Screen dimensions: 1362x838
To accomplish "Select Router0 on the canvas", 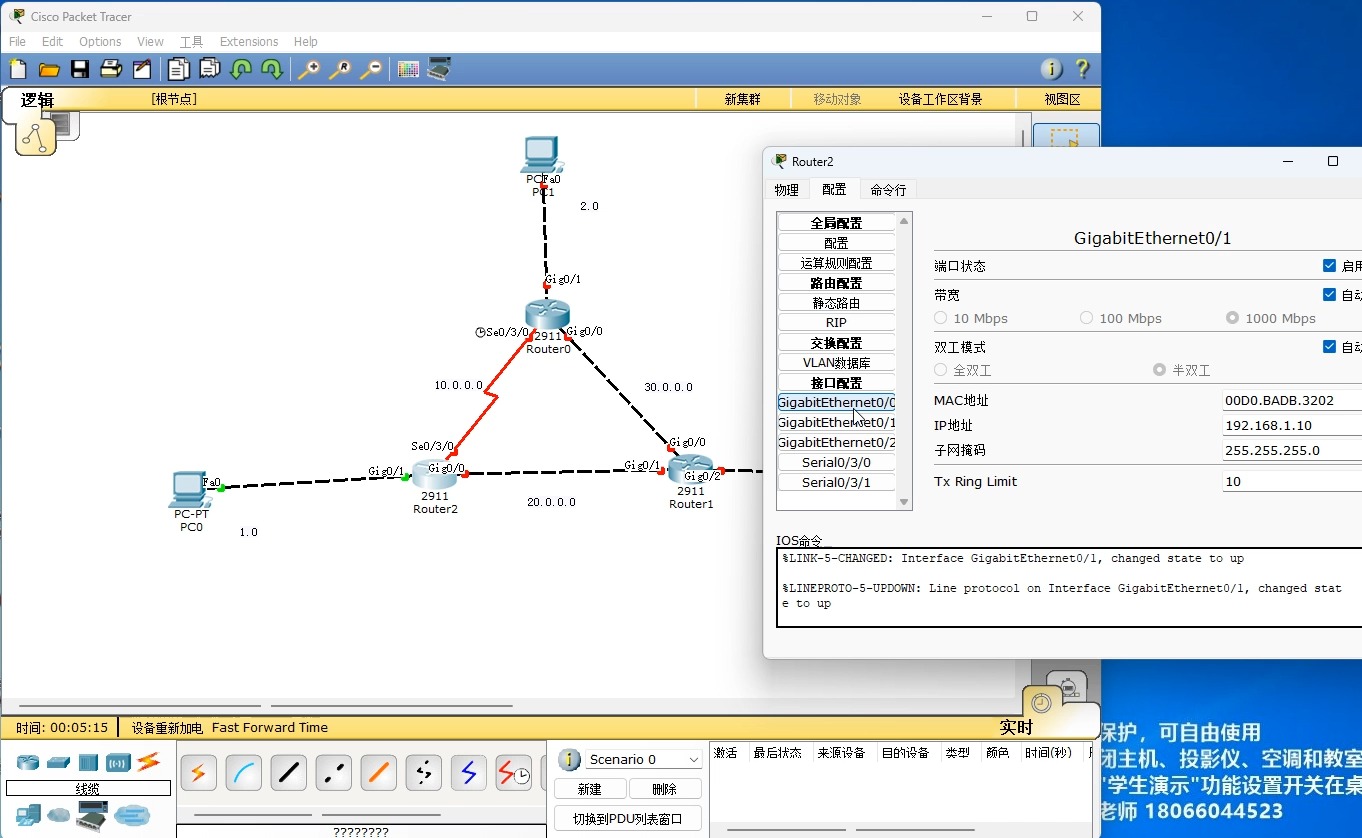I will coord(547,316).
